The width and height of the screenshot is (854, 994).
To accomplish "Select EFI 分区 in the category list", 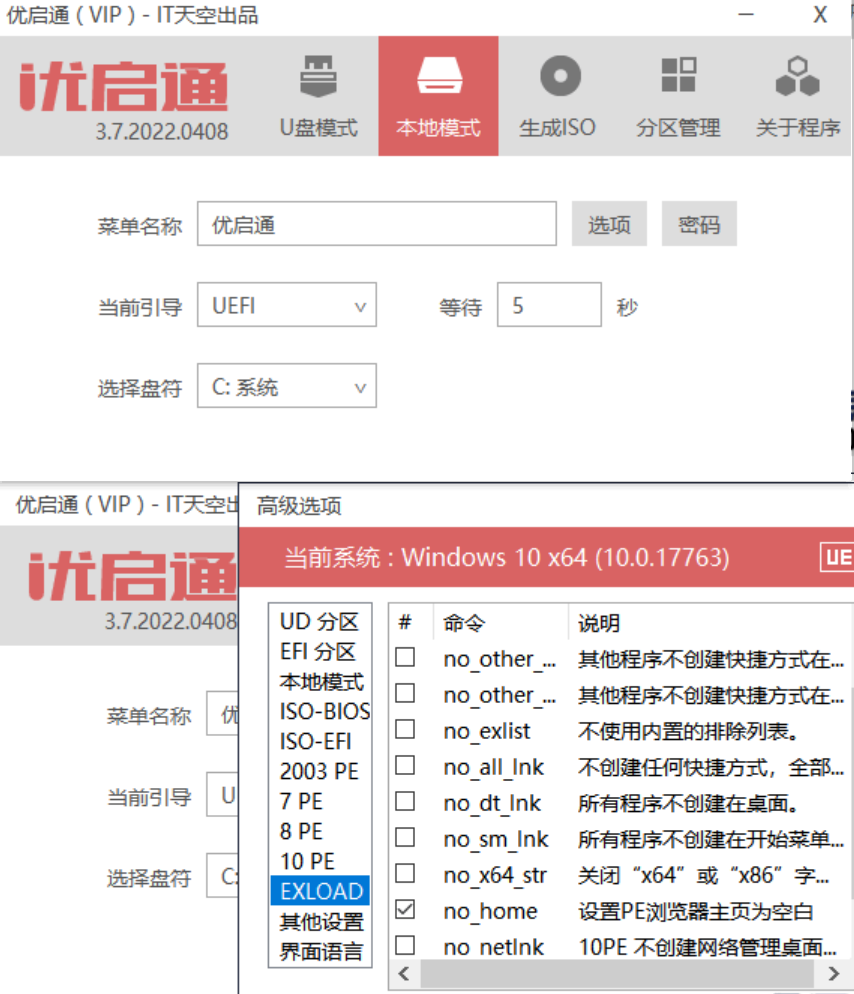I will (x=317, y=652).
